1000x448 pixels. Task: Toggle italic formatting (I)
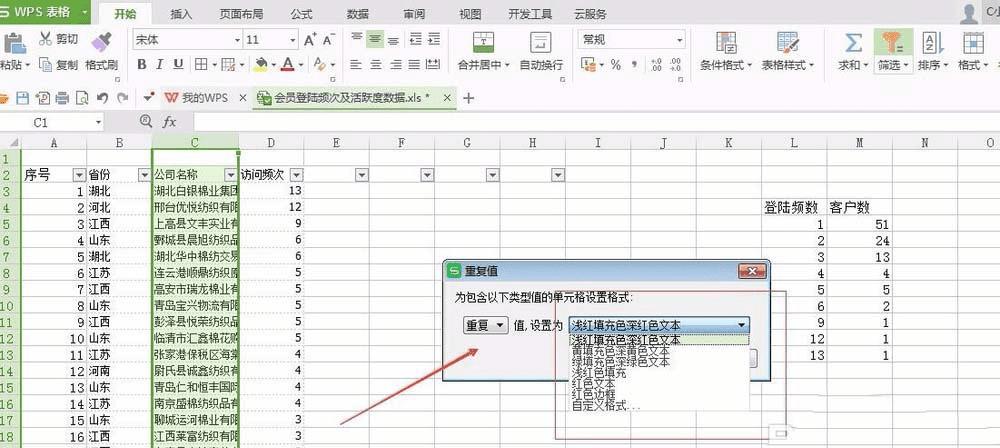pos(159,64)
